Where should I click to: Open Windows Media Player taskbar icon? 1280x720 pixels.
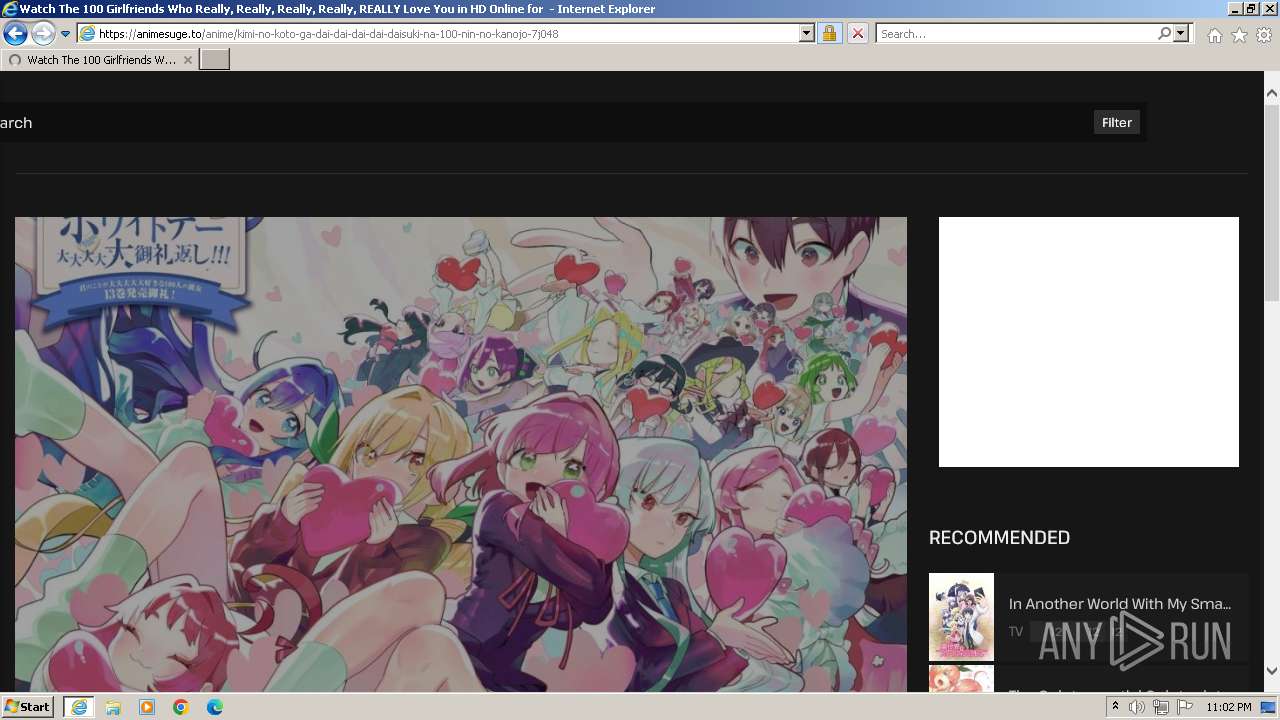tap(147, 707)
